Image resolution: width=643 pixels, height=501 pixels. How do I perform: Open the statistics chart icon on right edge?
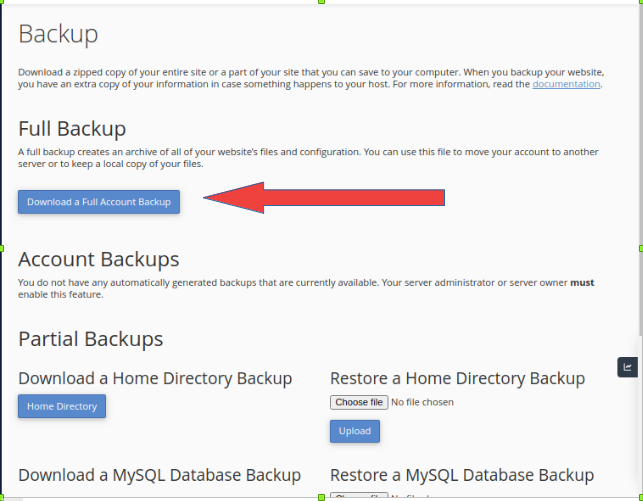pyautogui.click(x=627, y=367)
